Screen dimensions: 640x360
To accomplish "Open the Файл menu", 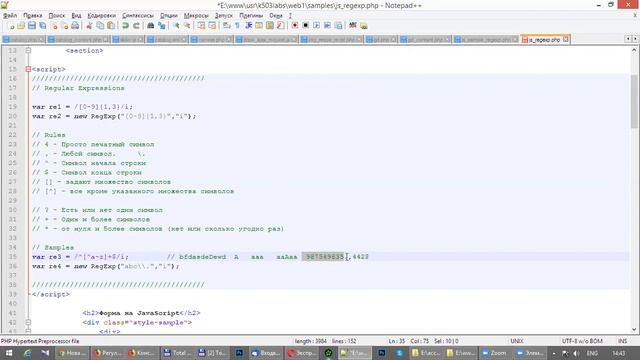I will tap(10, 16).
